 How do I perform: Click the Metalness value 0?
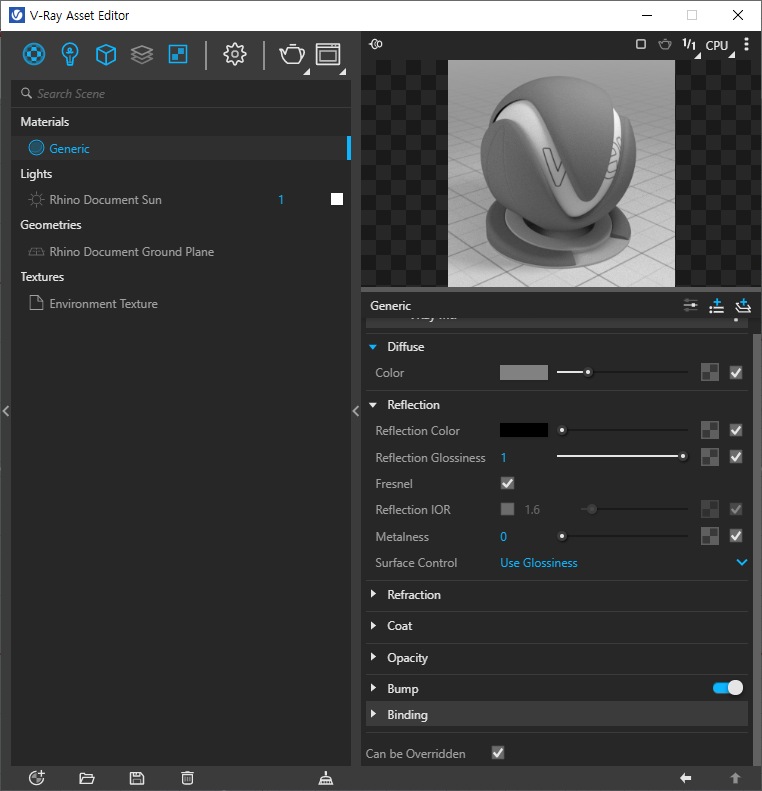(x=503, y=536)
